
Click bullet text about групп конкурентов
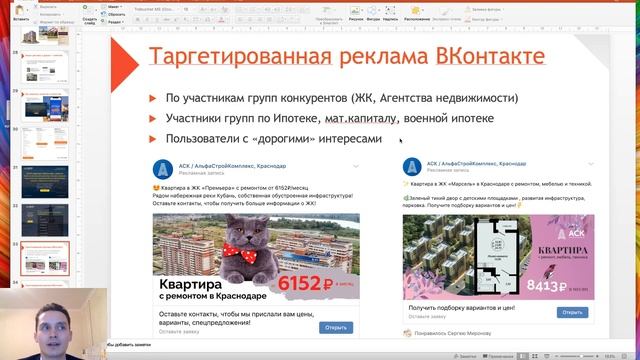coord(342,98)
